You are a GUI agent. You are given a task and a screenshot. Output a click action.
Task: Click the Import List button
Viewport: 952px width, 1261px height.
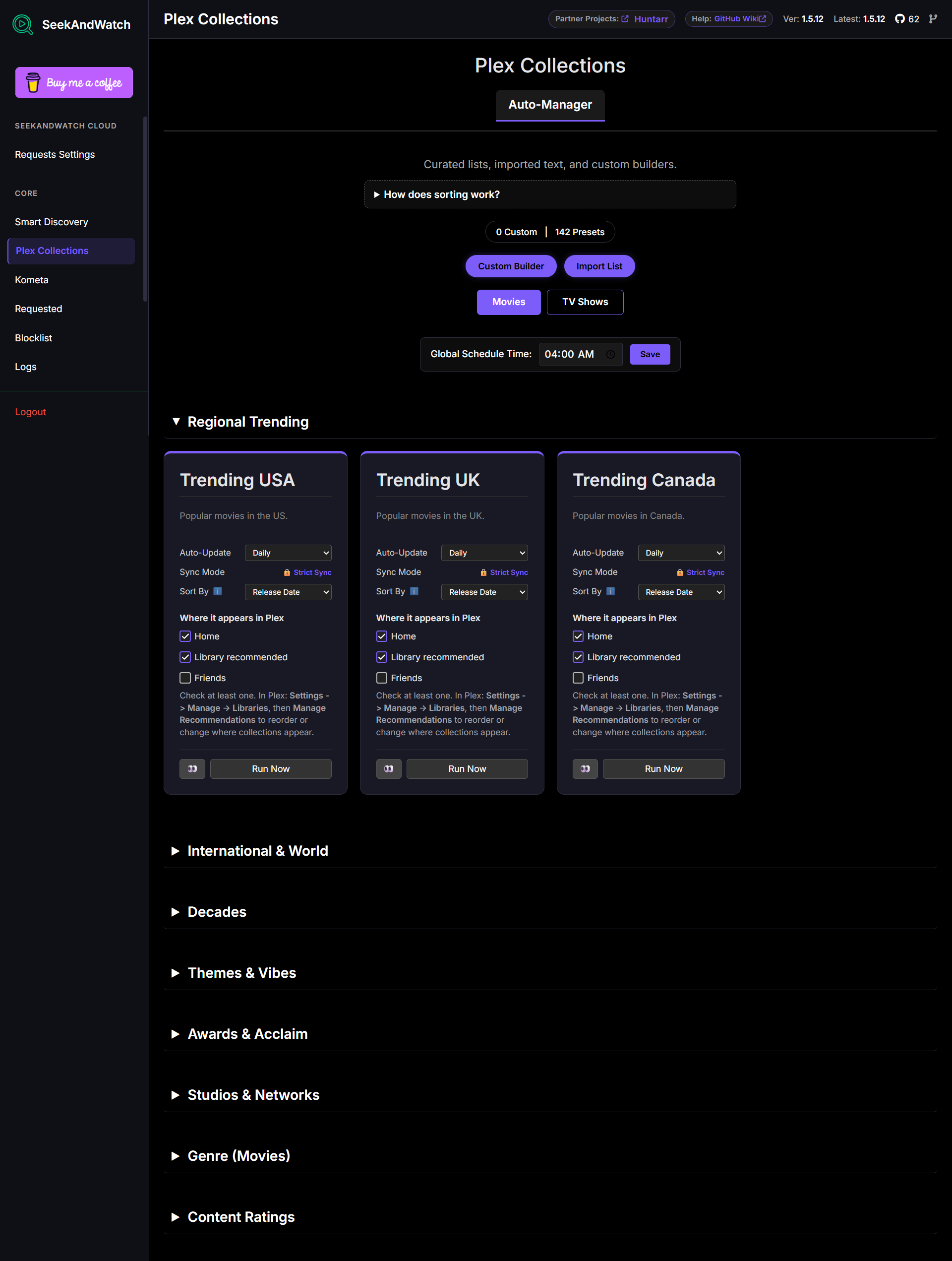click(x=599, y=266)
